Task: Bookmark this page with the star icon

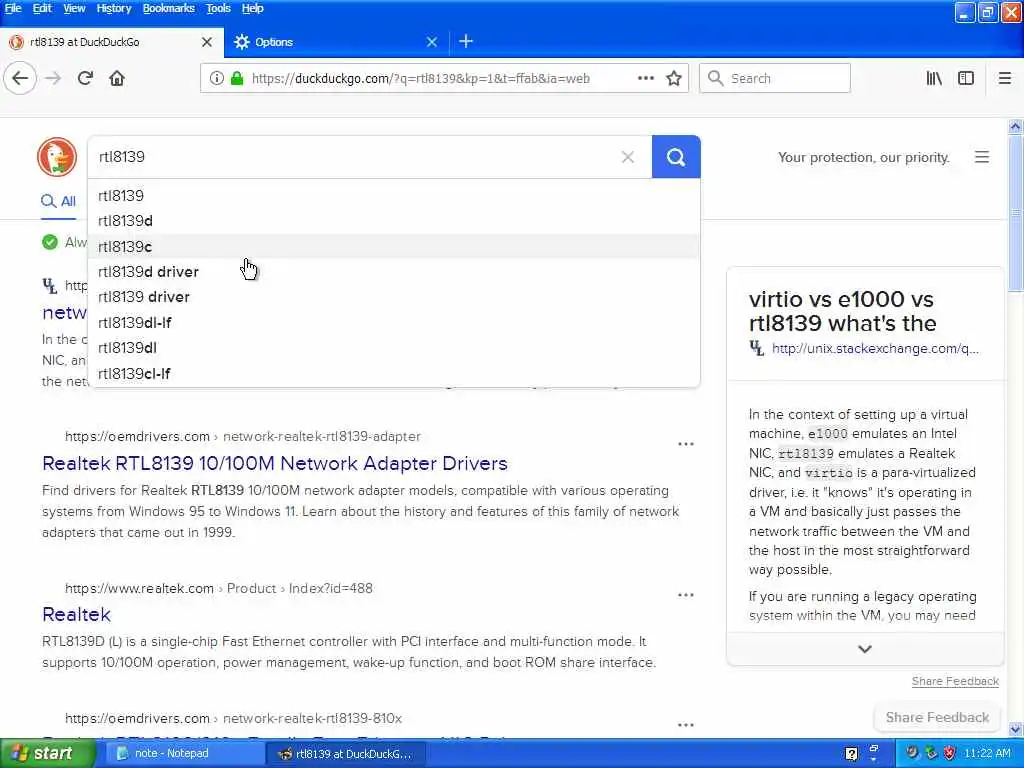Action: [674, 78]
